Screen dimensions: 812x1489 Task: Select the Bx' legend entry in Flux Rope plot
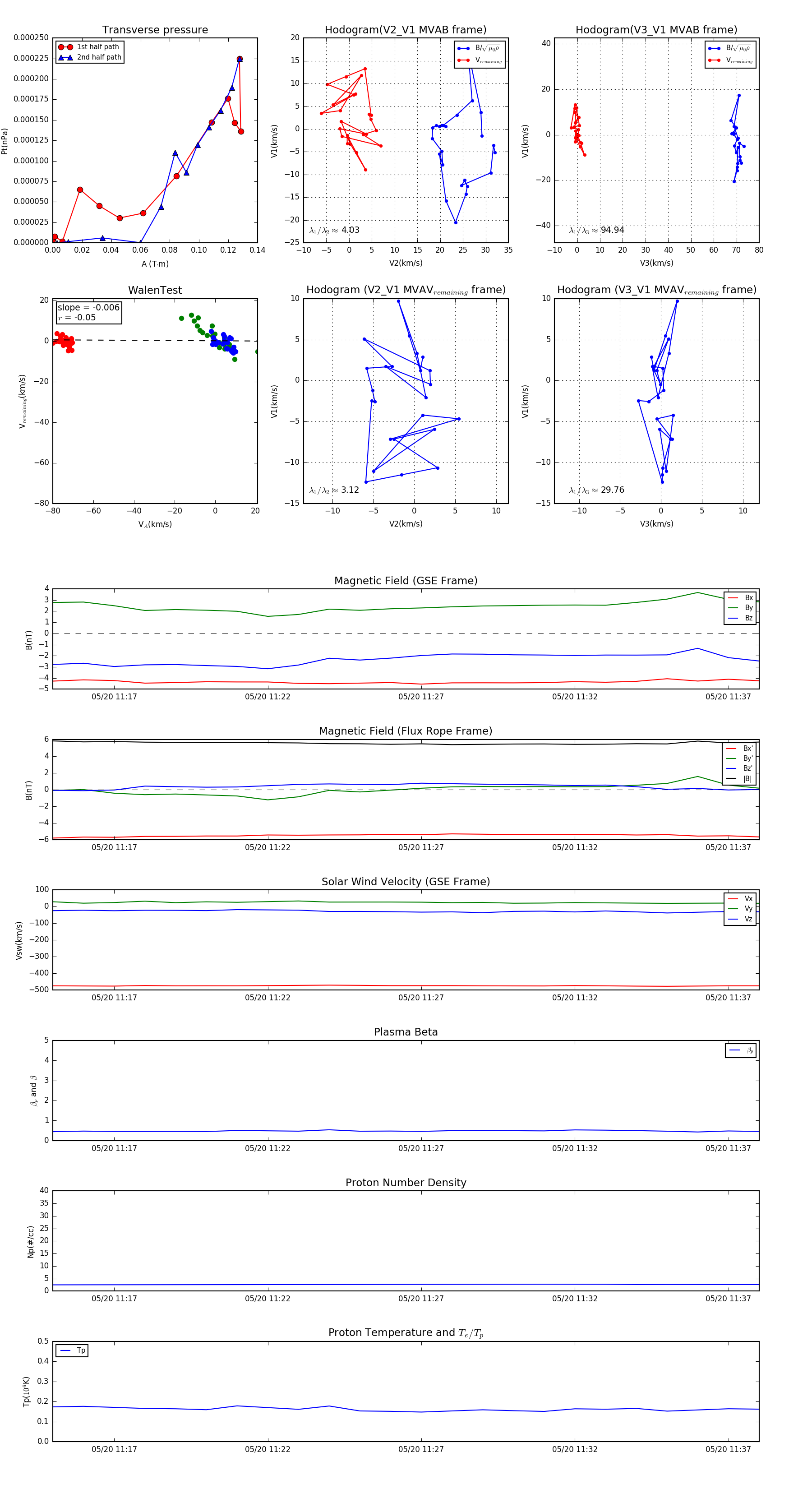(x=740, y=748)
